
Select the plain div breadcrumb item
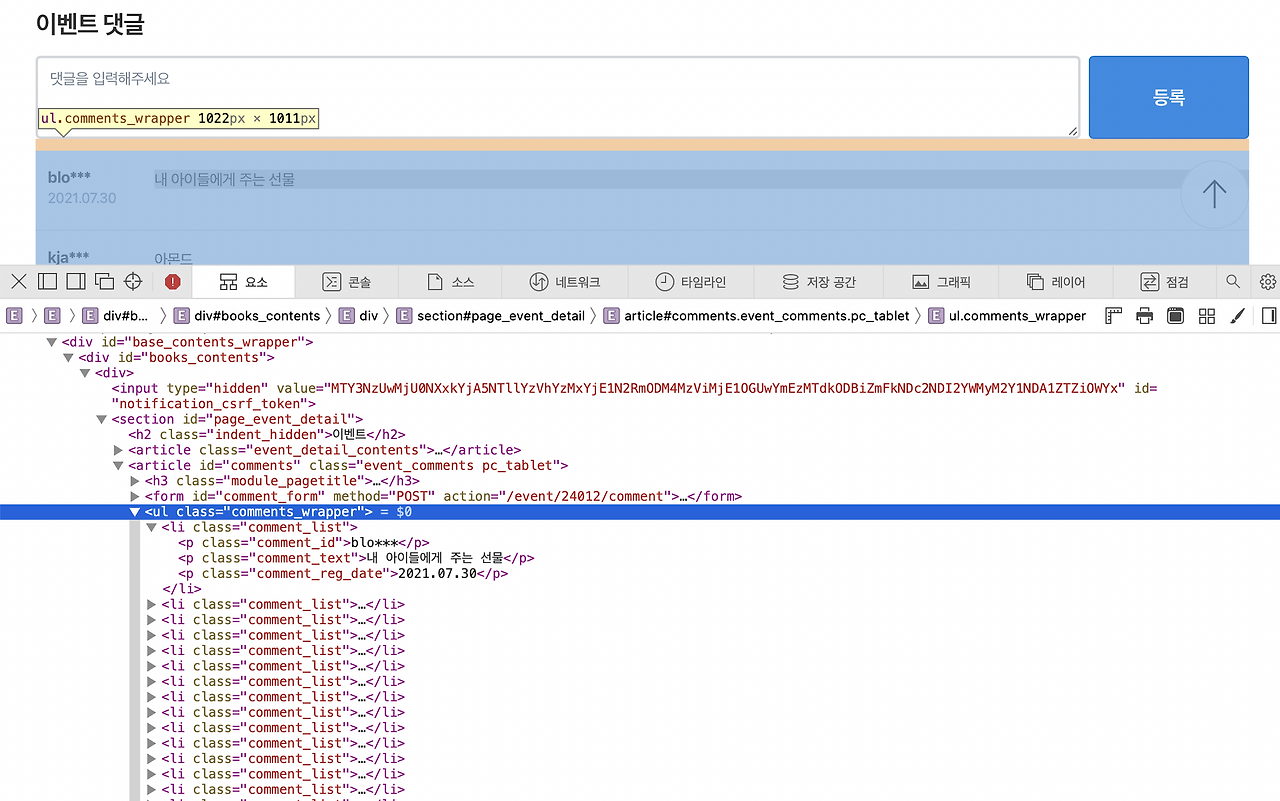358,316
